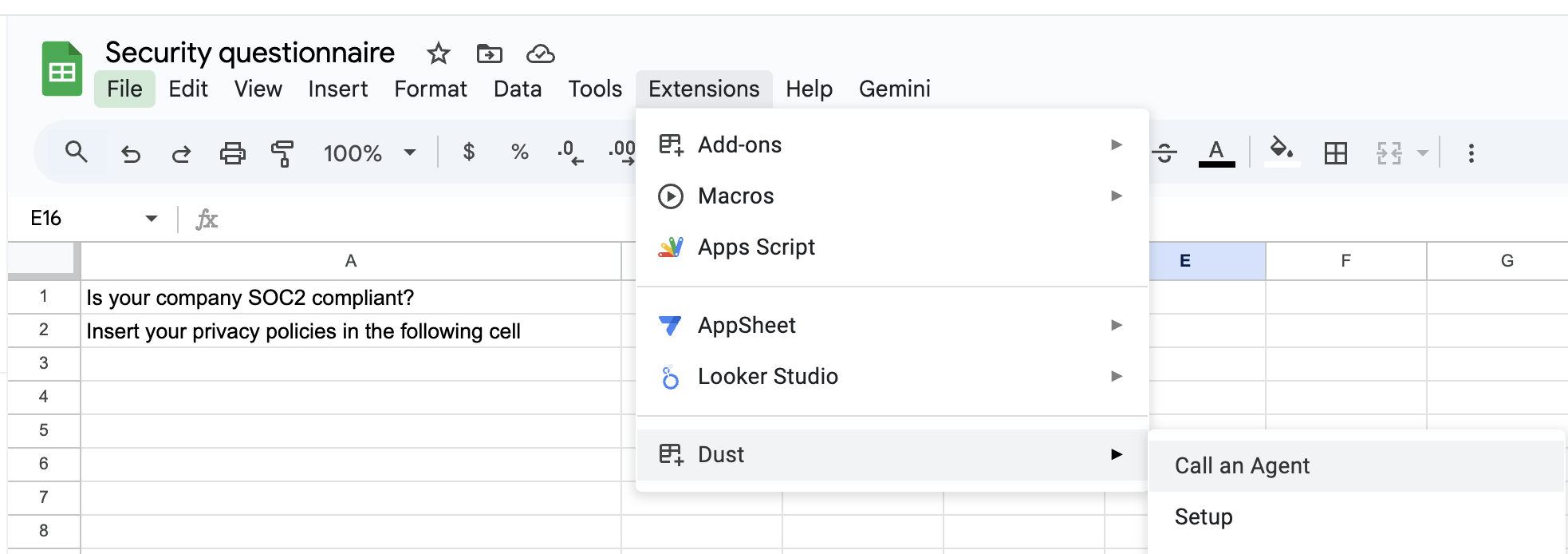Open the Gemini menu

pos(895,89)
